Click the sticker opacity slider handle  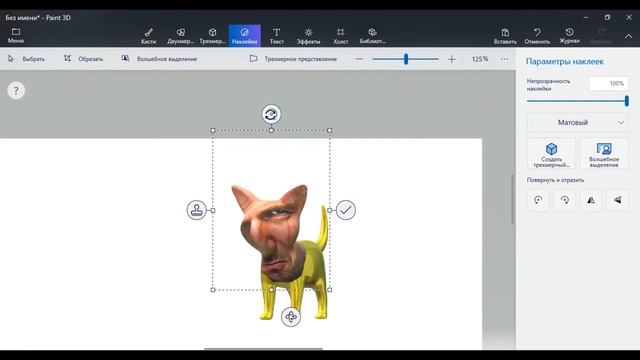627,101
